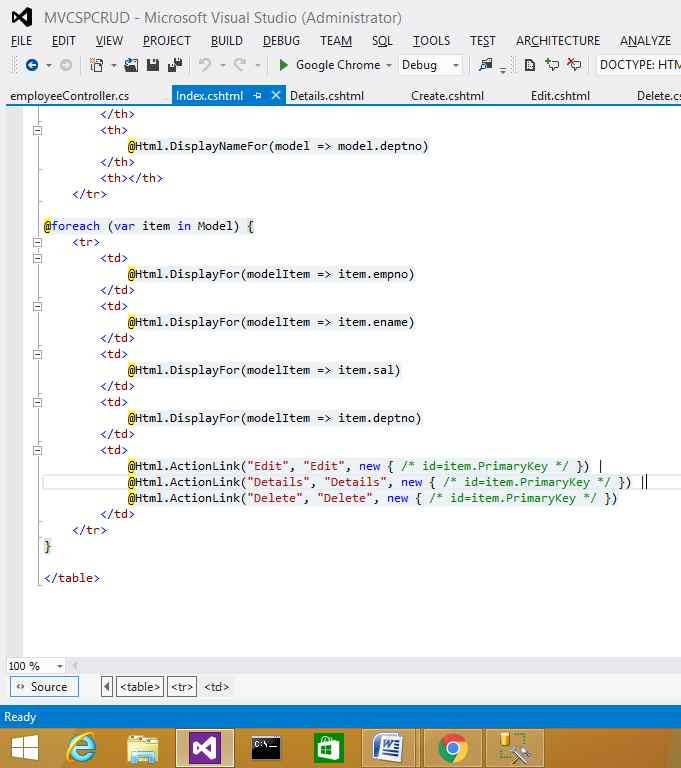The image size is (681, 768).
Task: Open the Debug configuration dropdown
Action: coord(456,65)
